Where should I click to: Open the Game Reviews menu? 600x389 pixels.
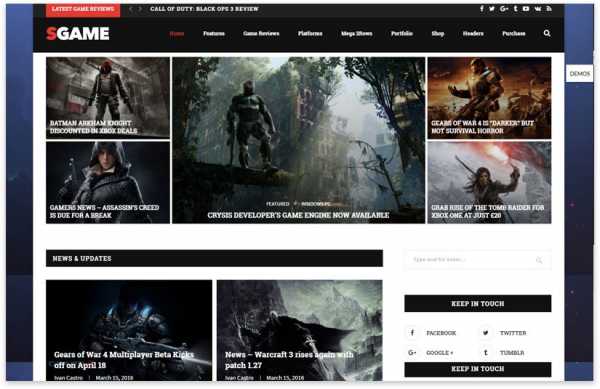261,33
